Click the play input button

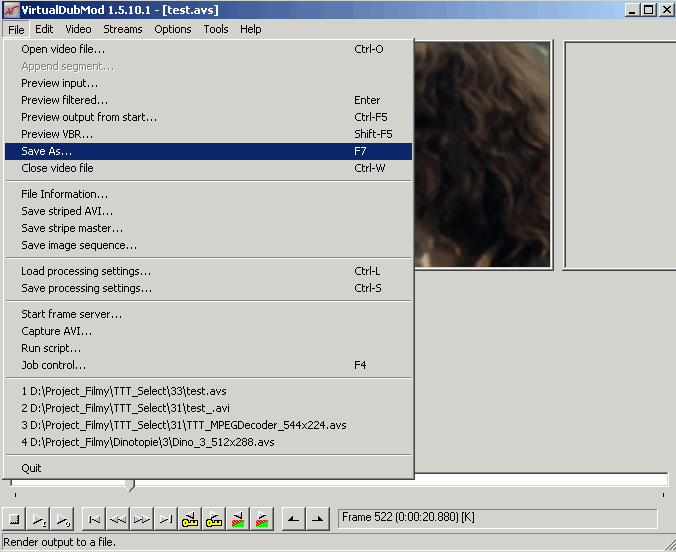[38, 519]
